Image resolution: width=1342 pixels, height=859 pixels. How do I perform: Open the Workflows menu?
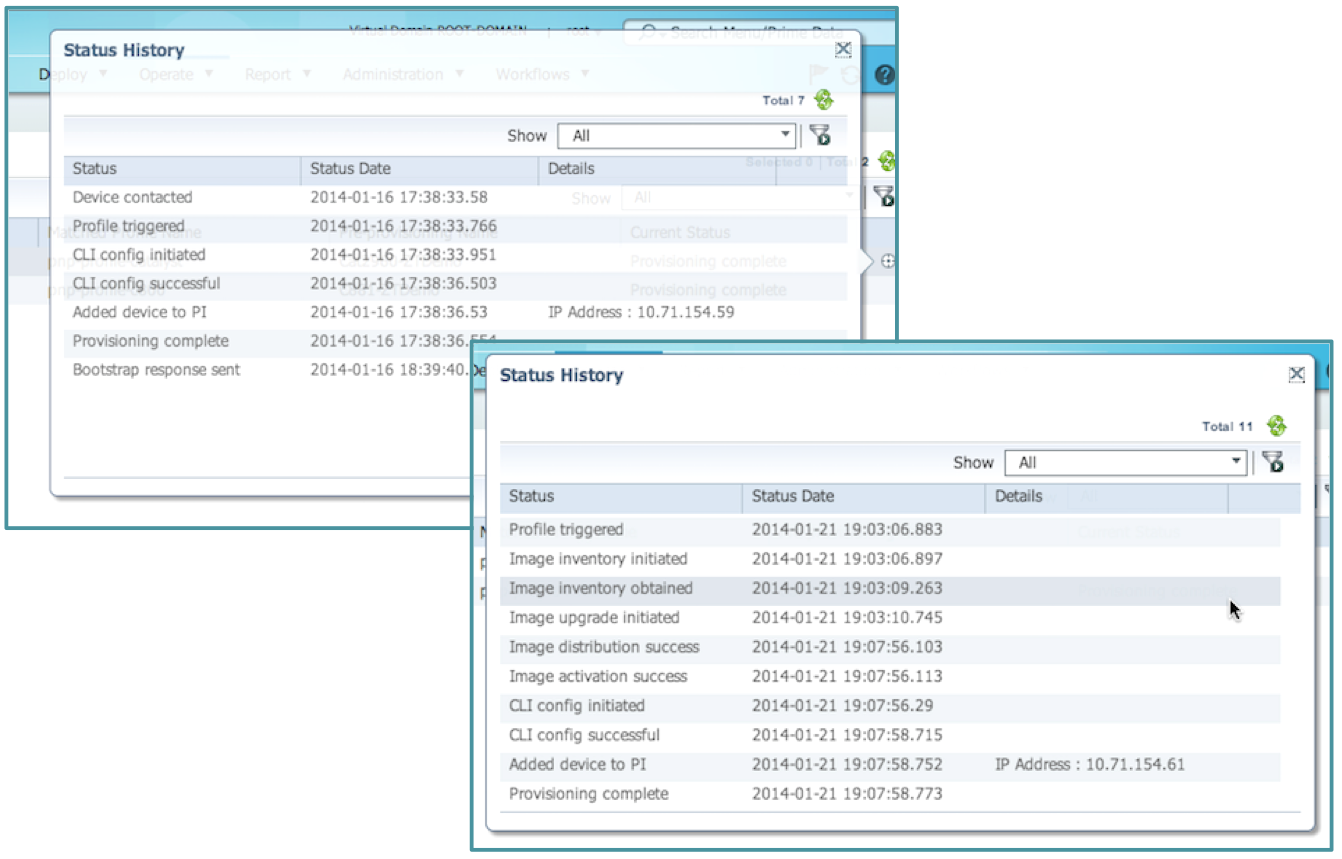(x=542, y=74)
